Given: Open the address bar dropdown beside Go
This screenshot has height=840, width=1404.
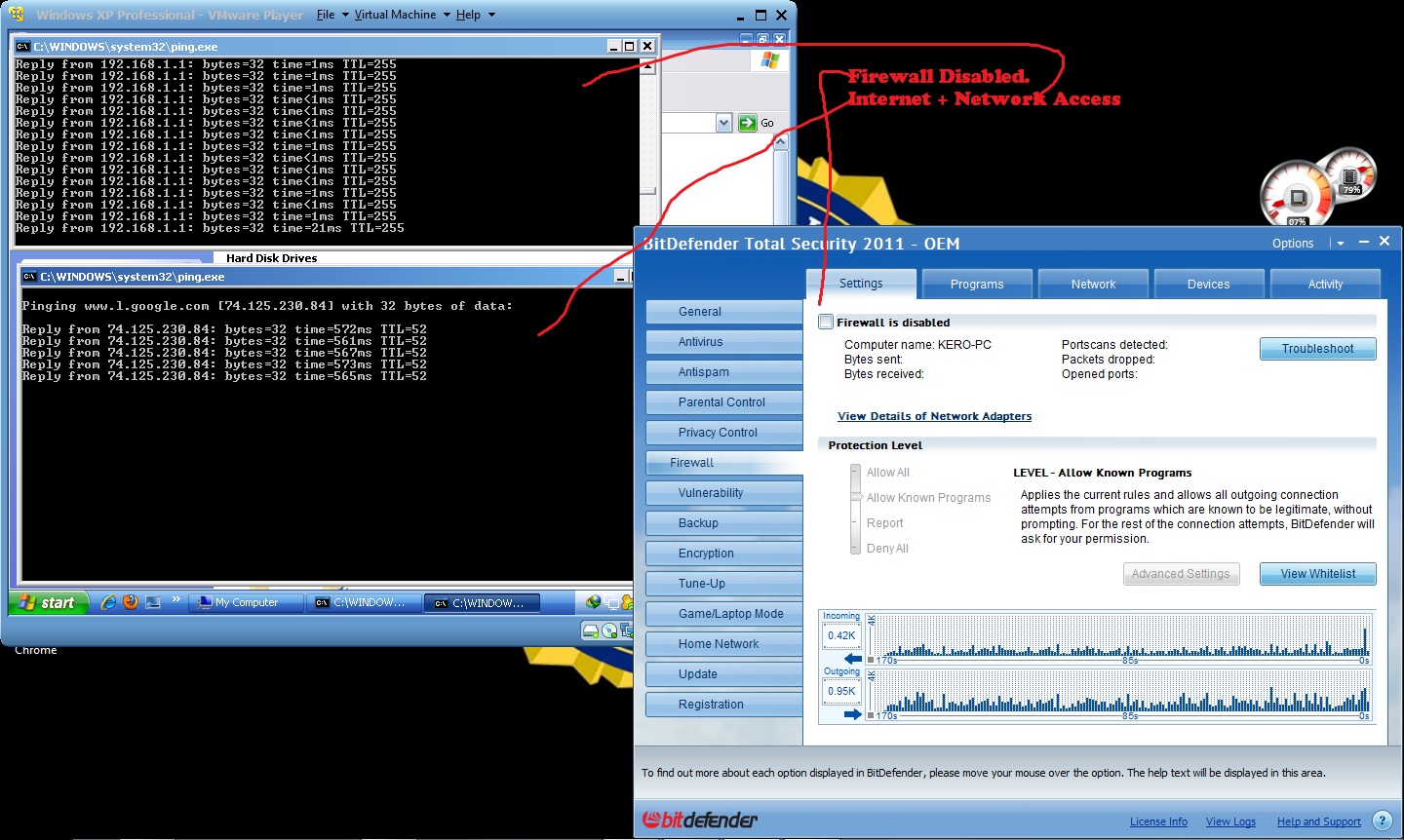Looking at the screenshot, I should point(723,123).
